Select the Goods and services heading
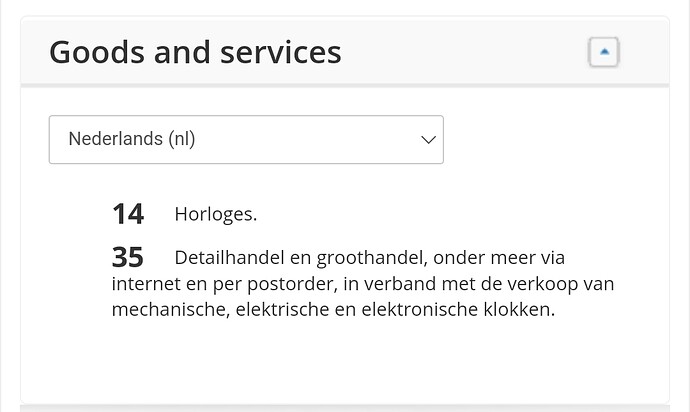 point(195,52)
